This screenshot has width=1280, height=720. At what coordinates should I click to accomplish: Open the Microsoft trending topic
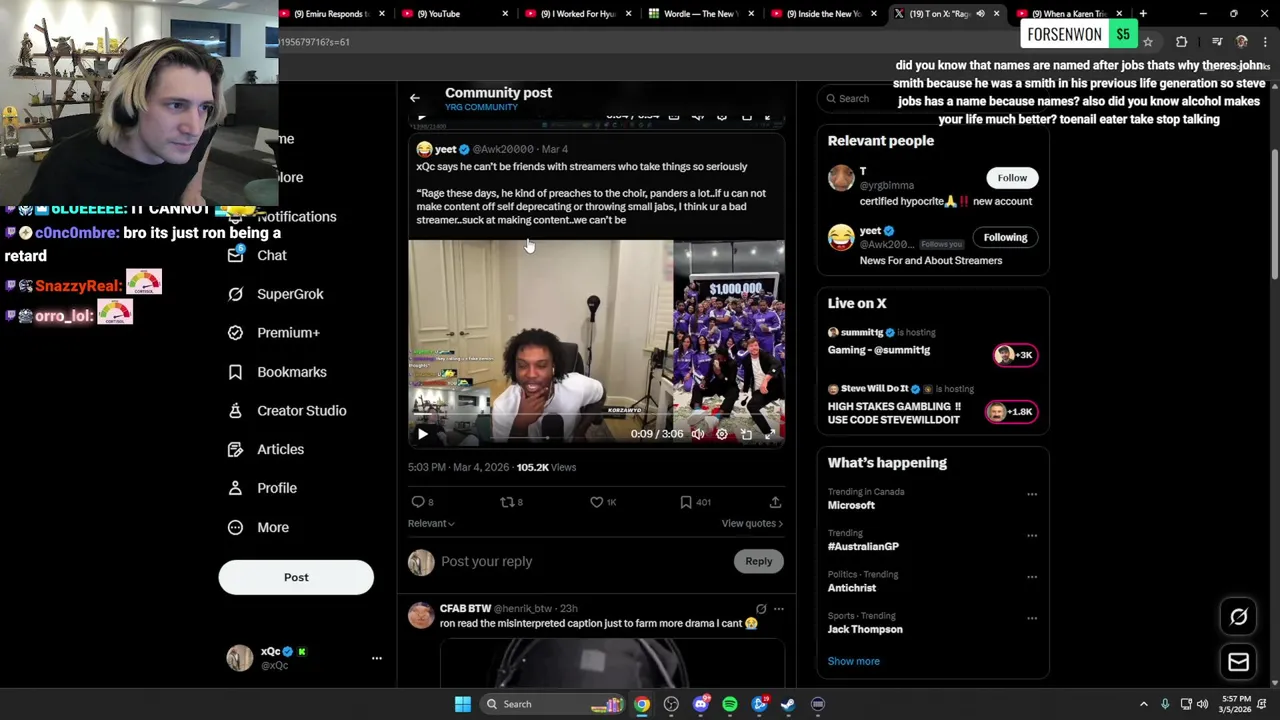pyautogui.click(x=851, y=505)
